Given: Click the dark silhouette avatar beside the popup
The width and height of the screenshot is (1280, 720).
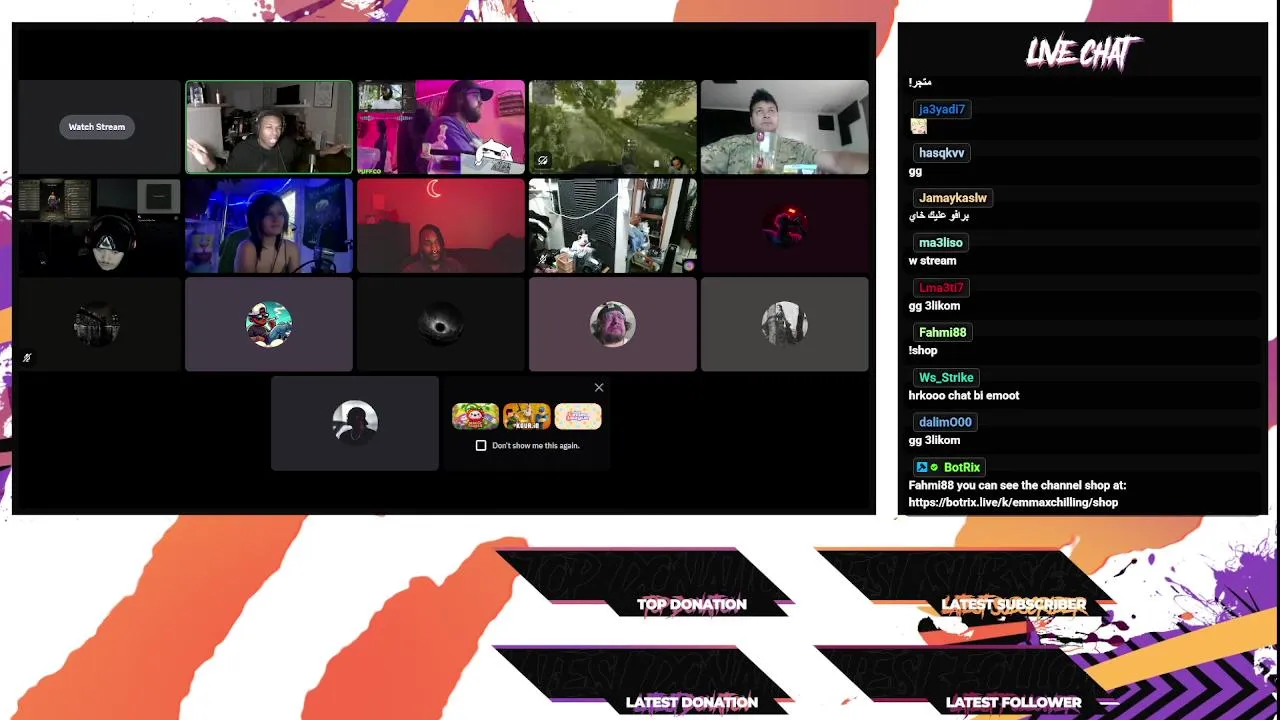Looking at the screenshot, I should [355, 422].
